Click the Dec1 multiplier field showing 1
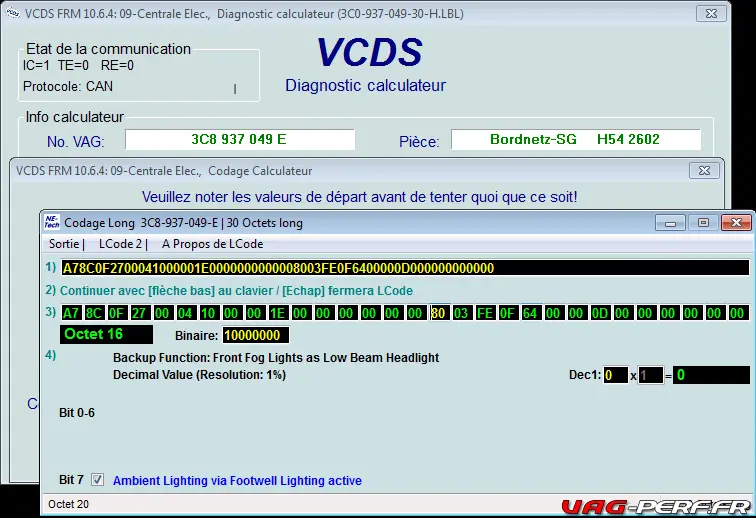Viewport: 756px width, 518px height. point(651,375)
